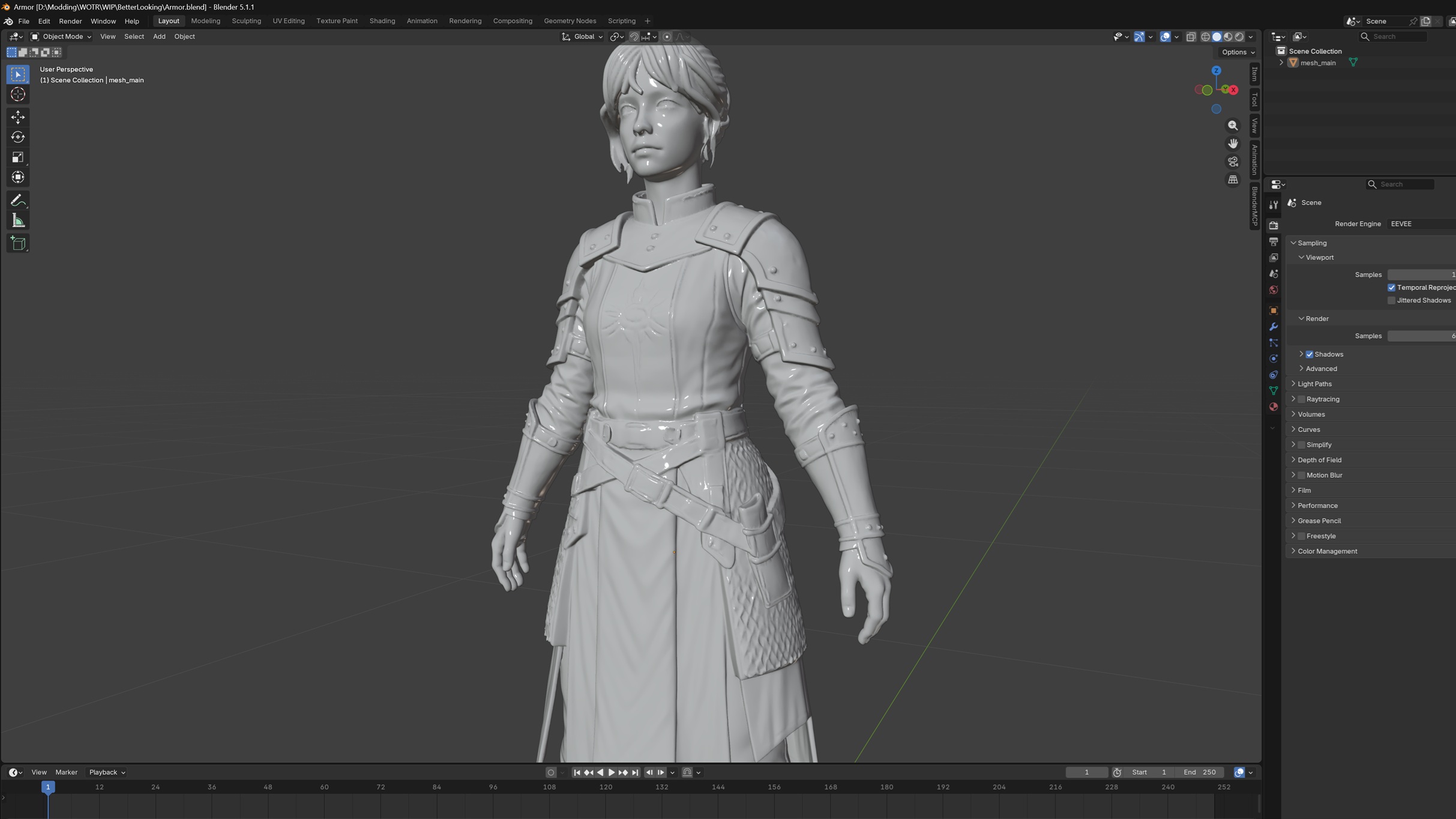Enable the Jittered Shadows checkbox
Viewport: 1456px width, 819px height.
pos(1392,300)
